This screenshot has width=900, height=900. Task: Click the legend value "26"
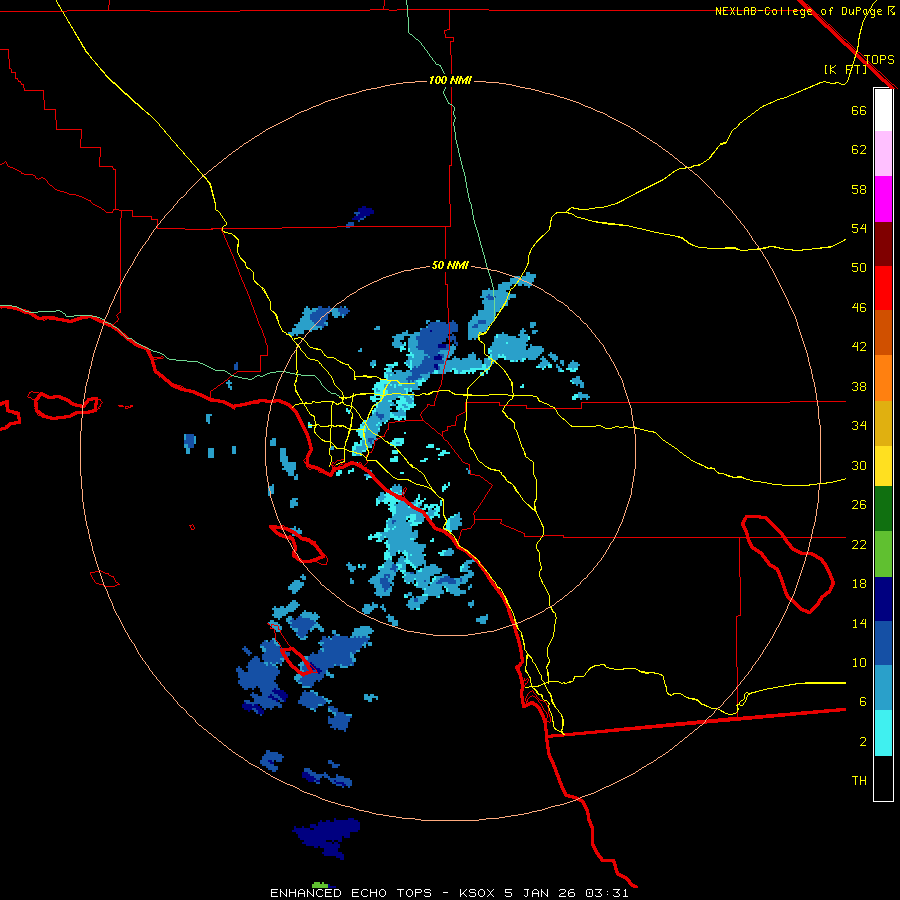[859, 505]
